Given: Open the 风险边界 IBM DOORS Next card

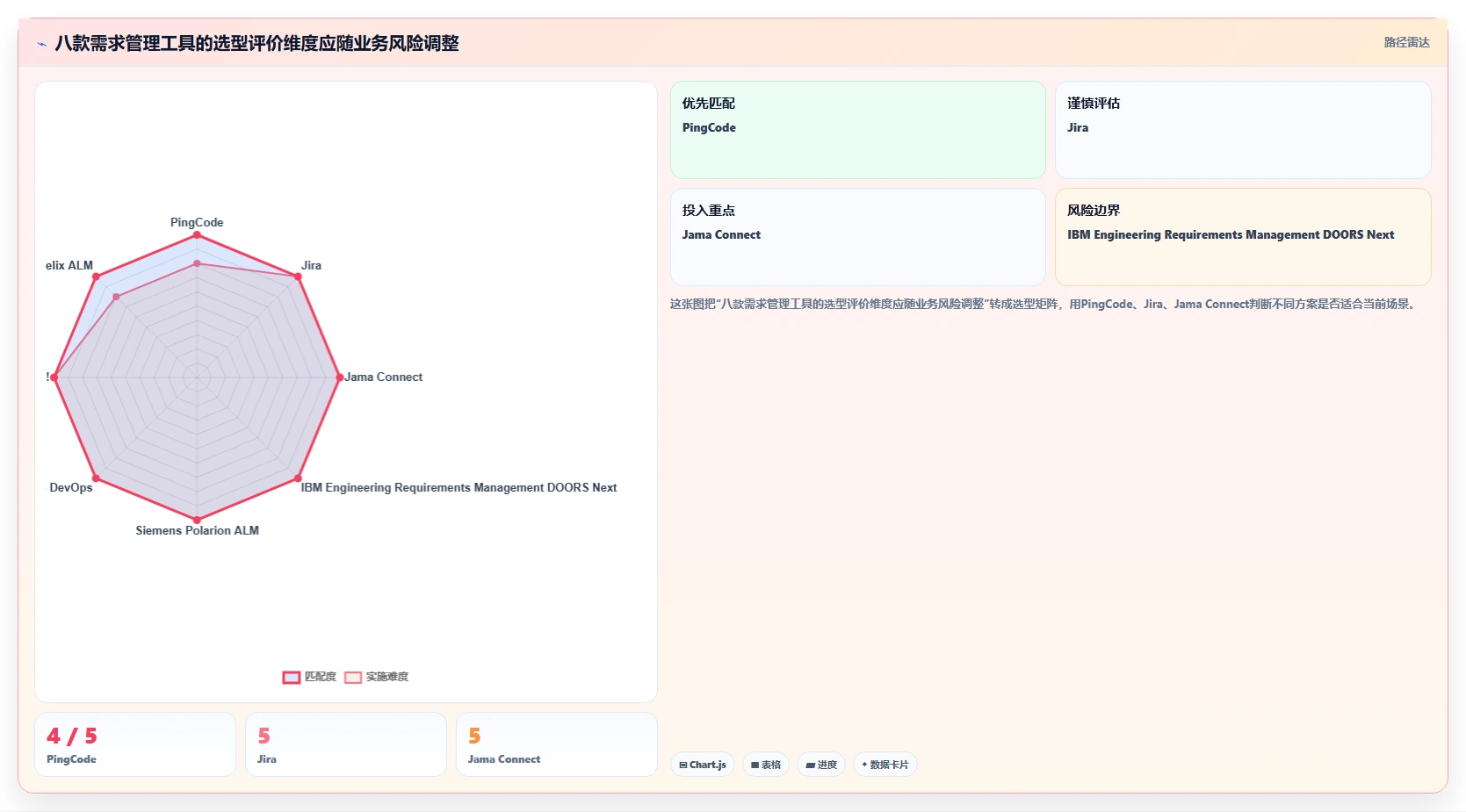Looking at the screenshot, I should (1243, 237).
